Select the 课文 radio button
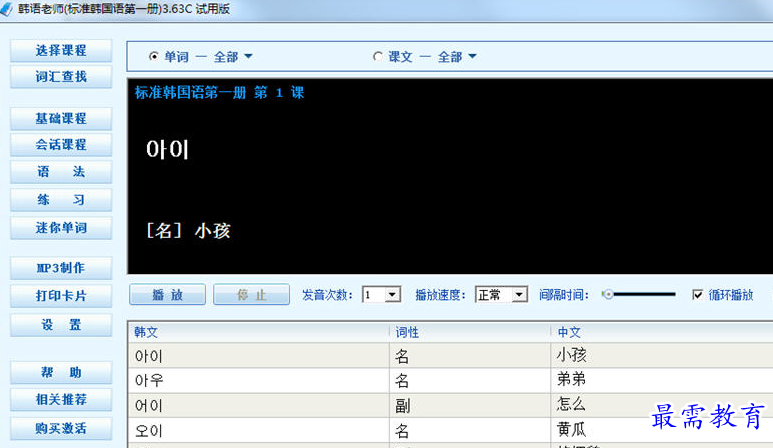The height and width of the screenshot is (448, 773). [378, 57]
